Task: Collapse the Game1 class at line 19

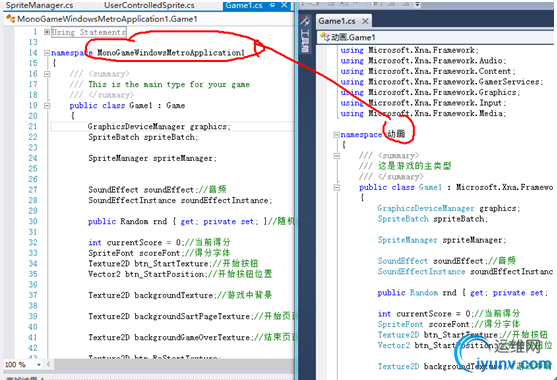Action: coord(47,106)
